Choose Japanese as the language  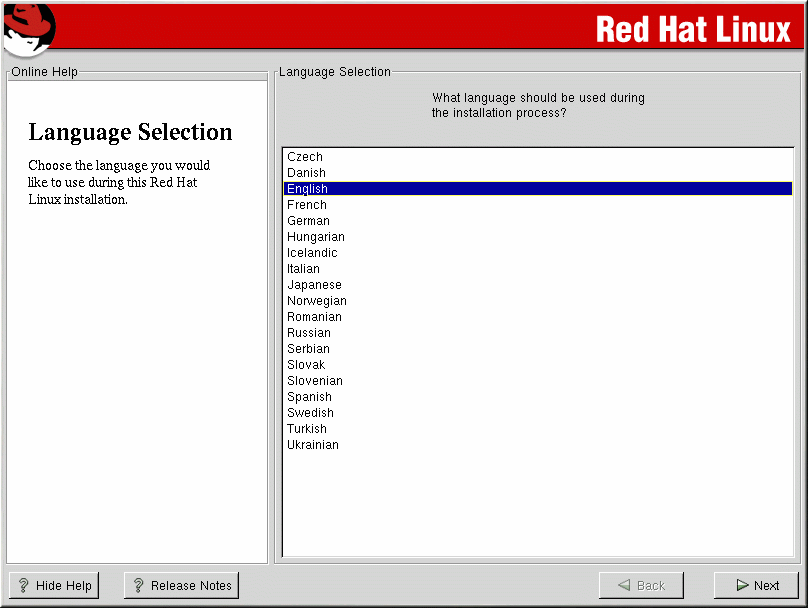tap(314, 285)
